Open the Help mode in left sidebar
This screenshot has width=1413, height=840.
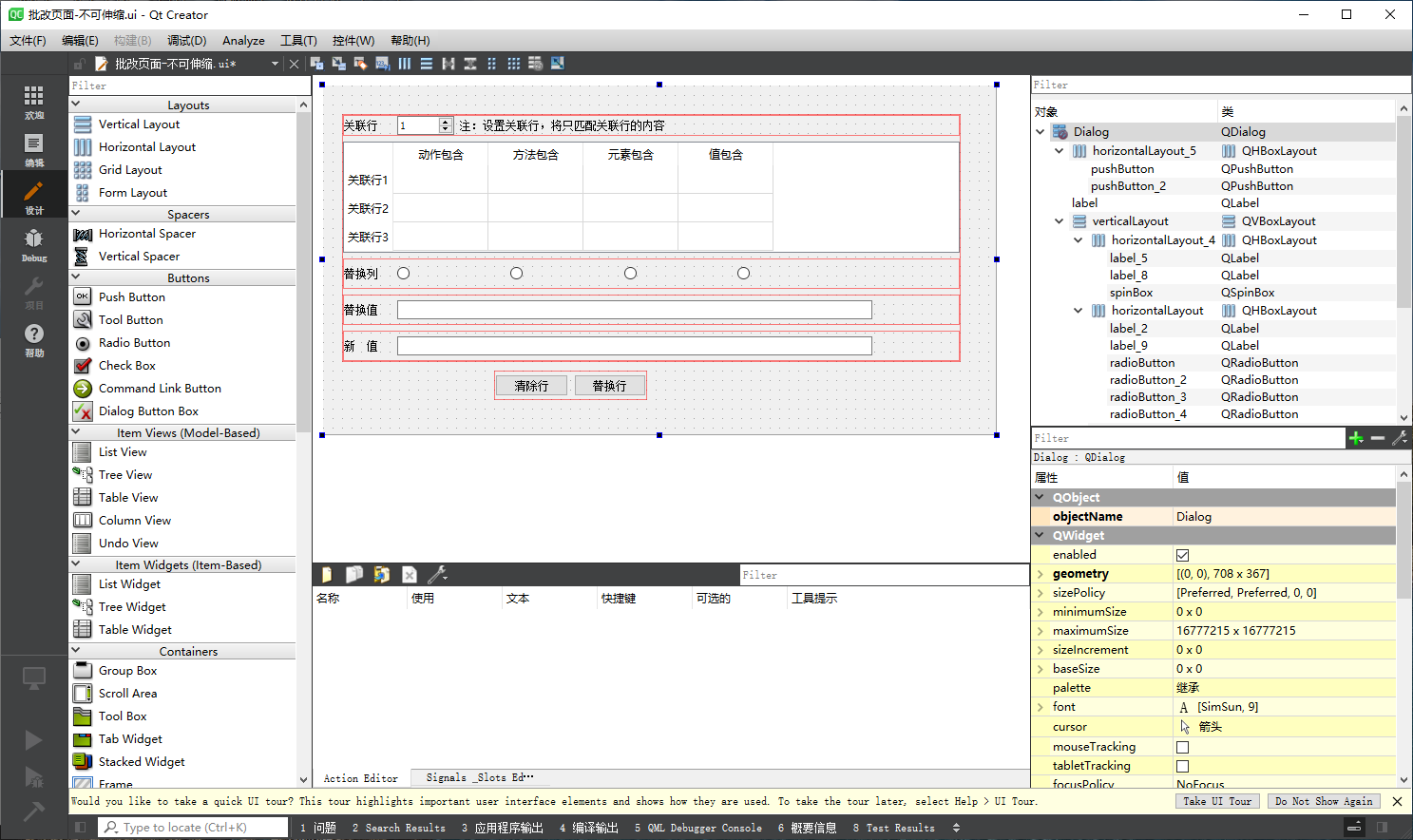[34, 339]
